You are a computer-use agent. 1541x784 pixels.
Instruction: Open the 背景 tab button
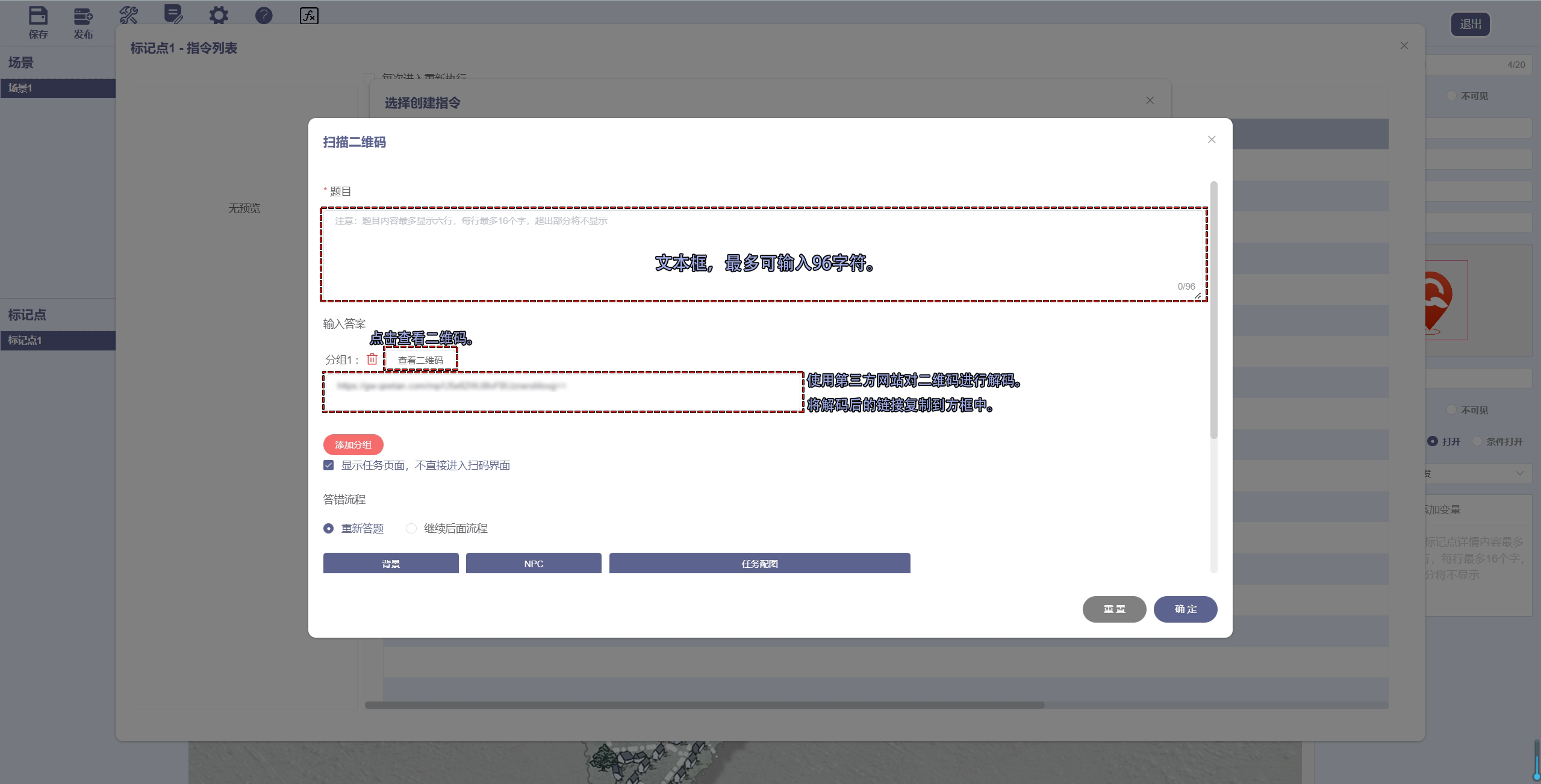coord(391,564)
